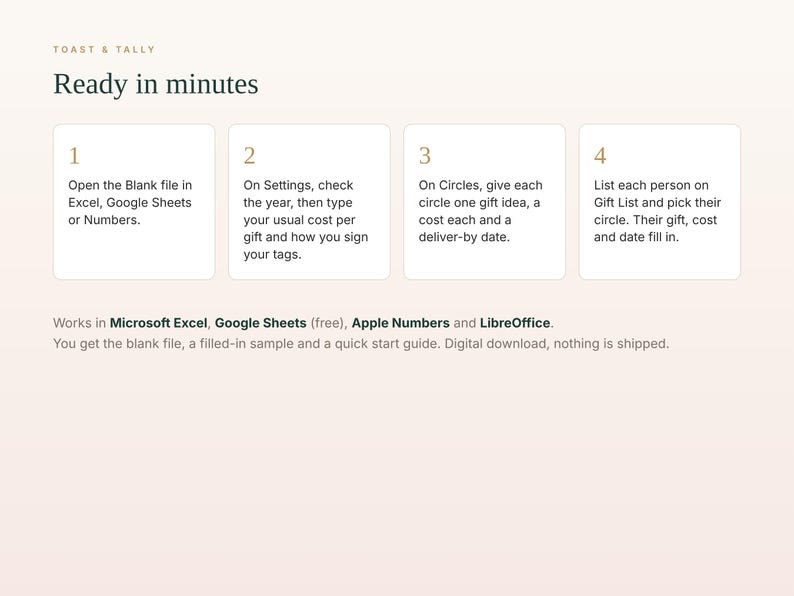Click the bold Apple Numbers text
This screenshot has height=596, width=794.
coord(401,323)
